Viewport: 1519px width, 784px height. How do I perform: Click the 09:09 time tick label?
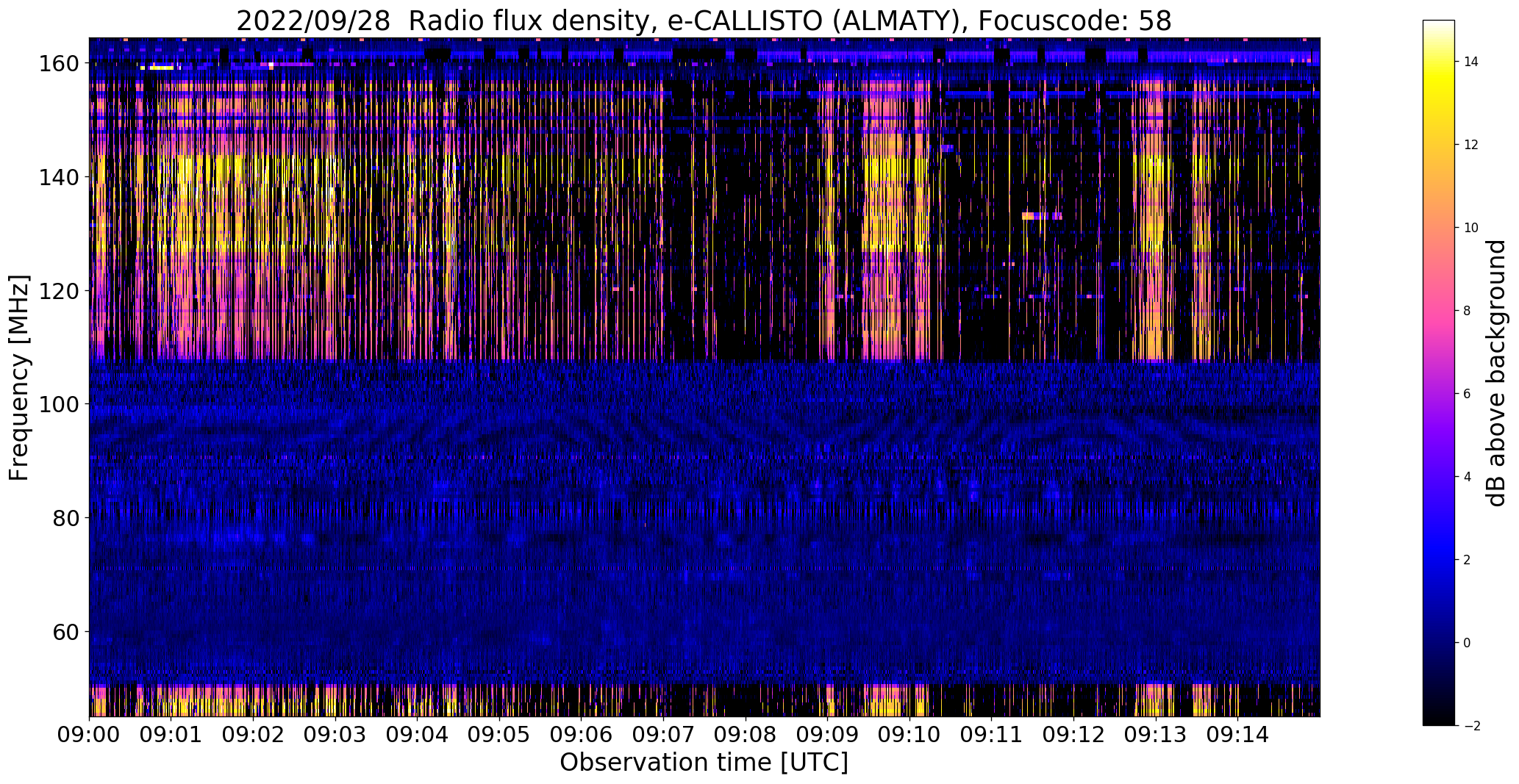pos(828,735)
